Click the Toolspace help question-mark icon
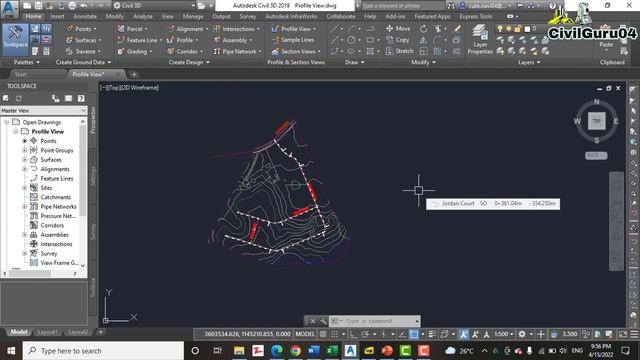 click(81, 98)
